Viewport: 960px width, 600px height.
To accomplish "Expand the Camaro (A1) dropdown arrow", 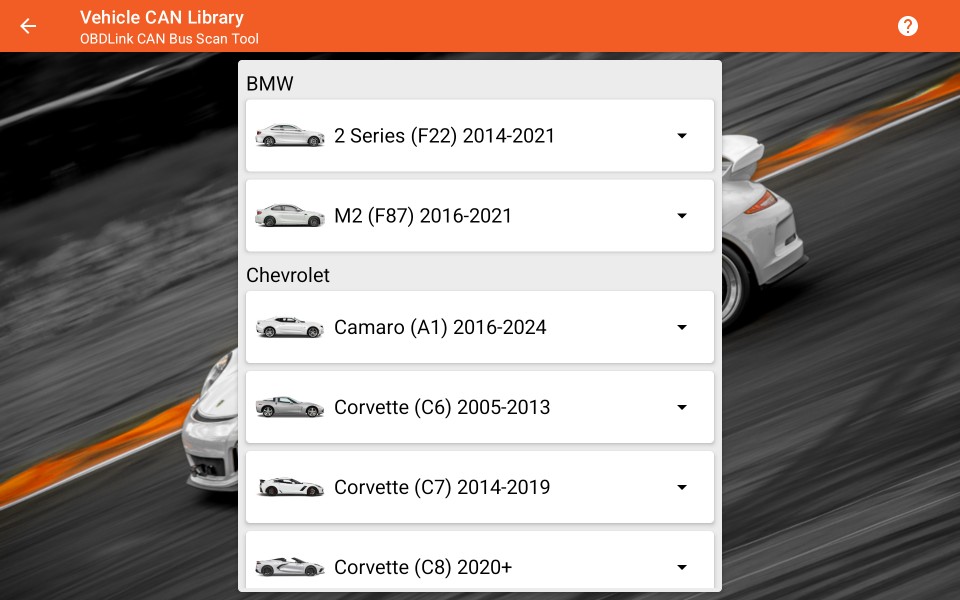I will click(x=682, y=328).
